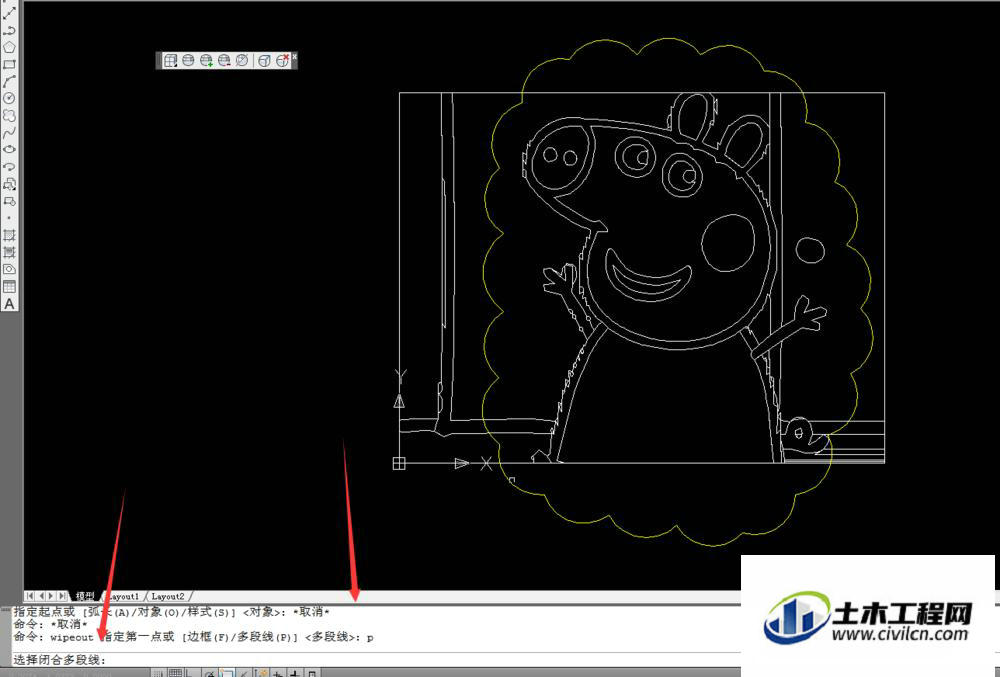1000x677 pixels.
Task: Select the Region tool
Action: coord(9,270)
